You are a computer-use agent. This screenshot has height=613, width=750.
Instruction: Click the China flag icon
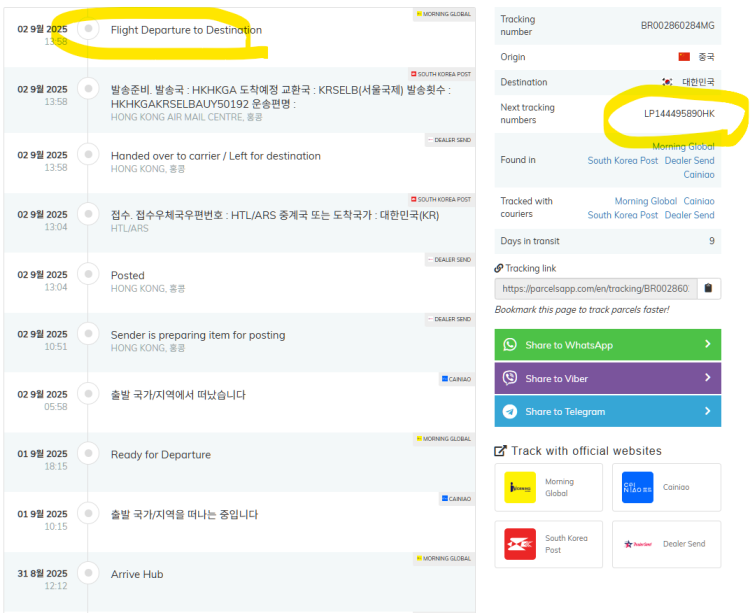pos(684,57)
